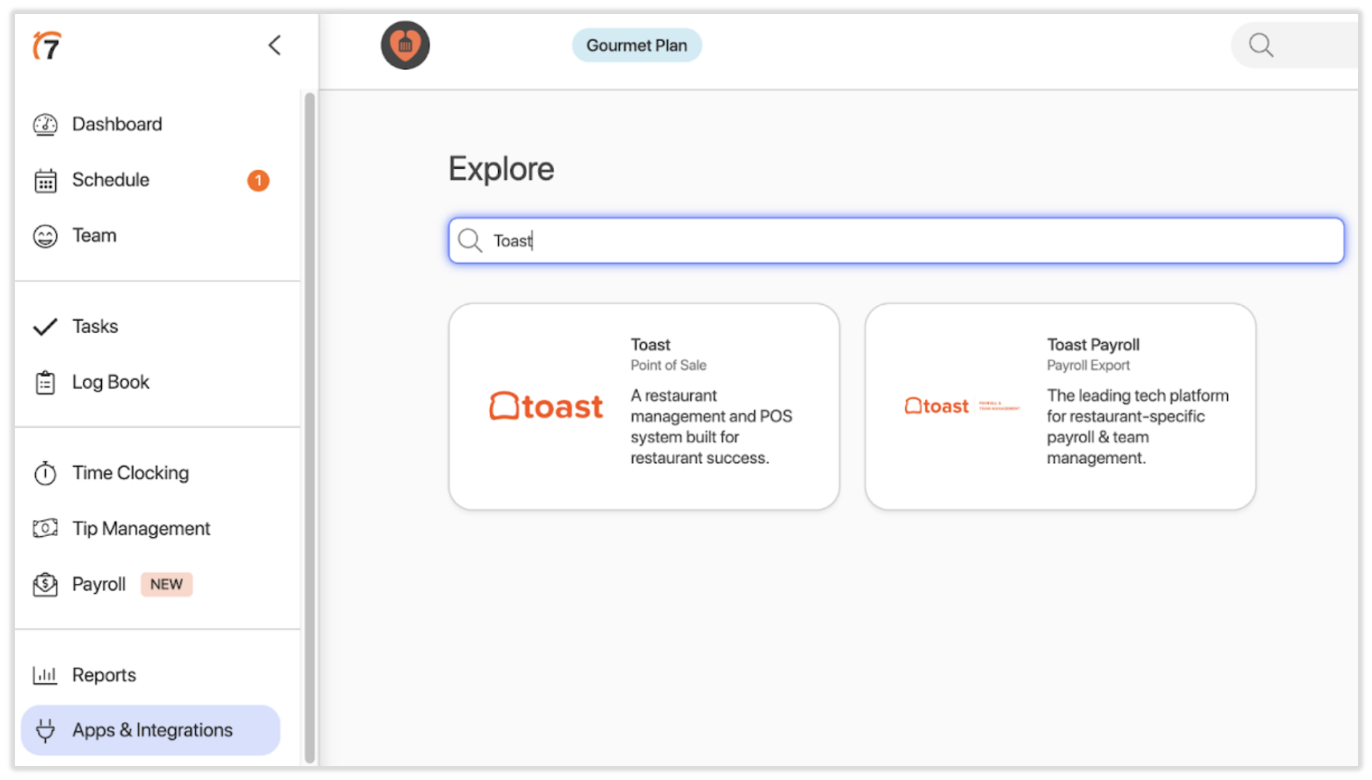This screenshot has width=1372, height=780.
Task: Select Apps & Integrations in the sidebar
Action: [151, 731]
